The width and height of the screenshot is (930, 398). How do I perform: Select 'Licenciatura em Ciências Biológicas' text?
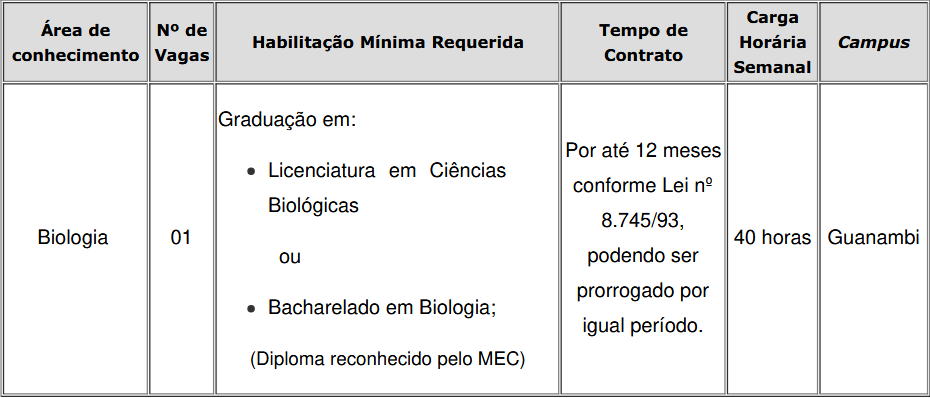[387, 188]
